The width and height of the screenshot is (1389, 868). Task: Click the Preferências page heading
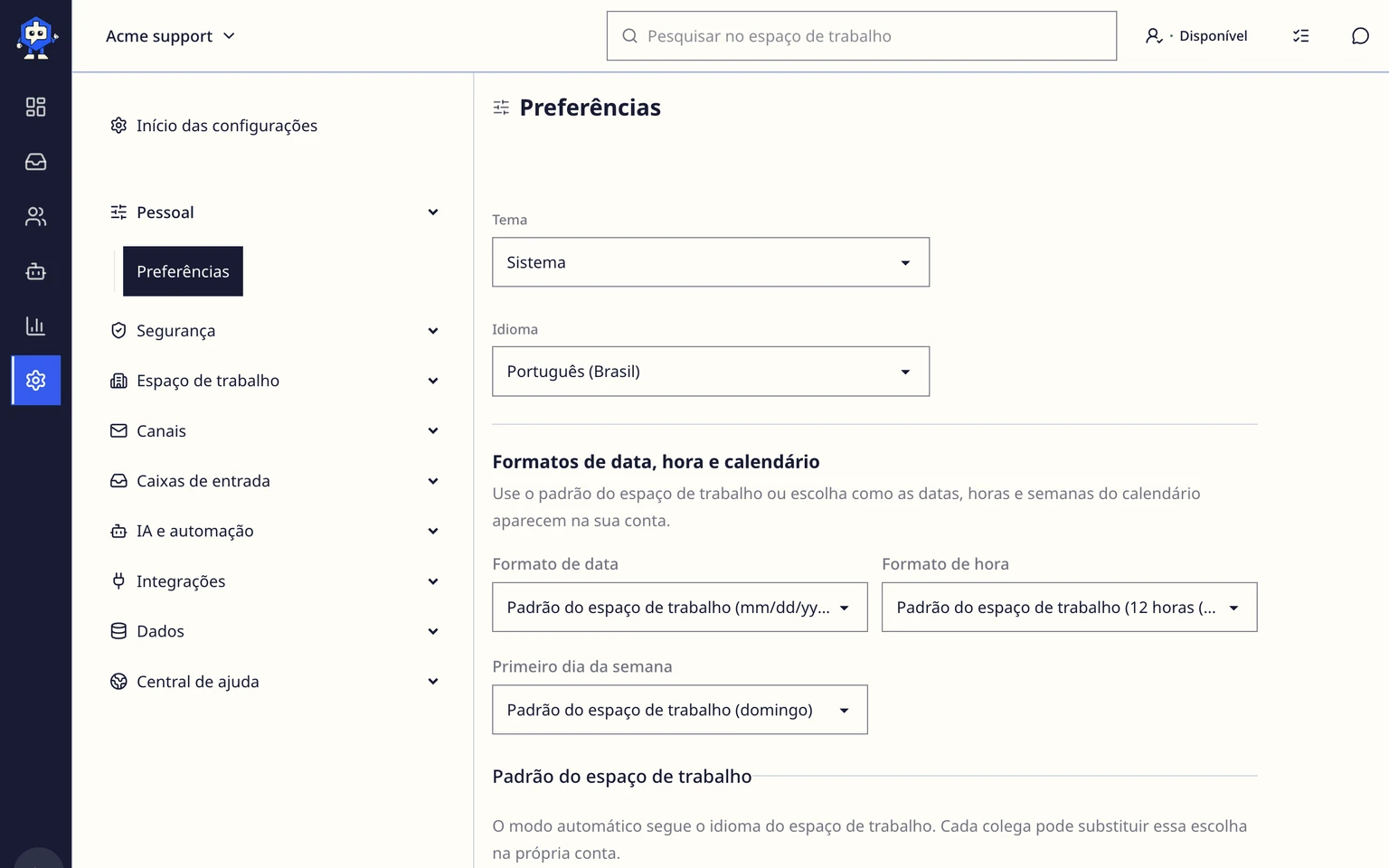590,108
